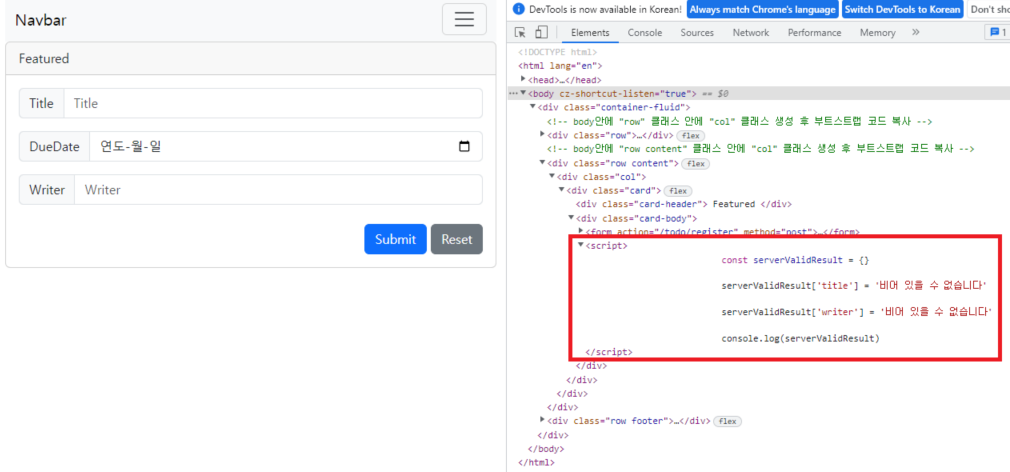Click the Navbar brand link

41,19
